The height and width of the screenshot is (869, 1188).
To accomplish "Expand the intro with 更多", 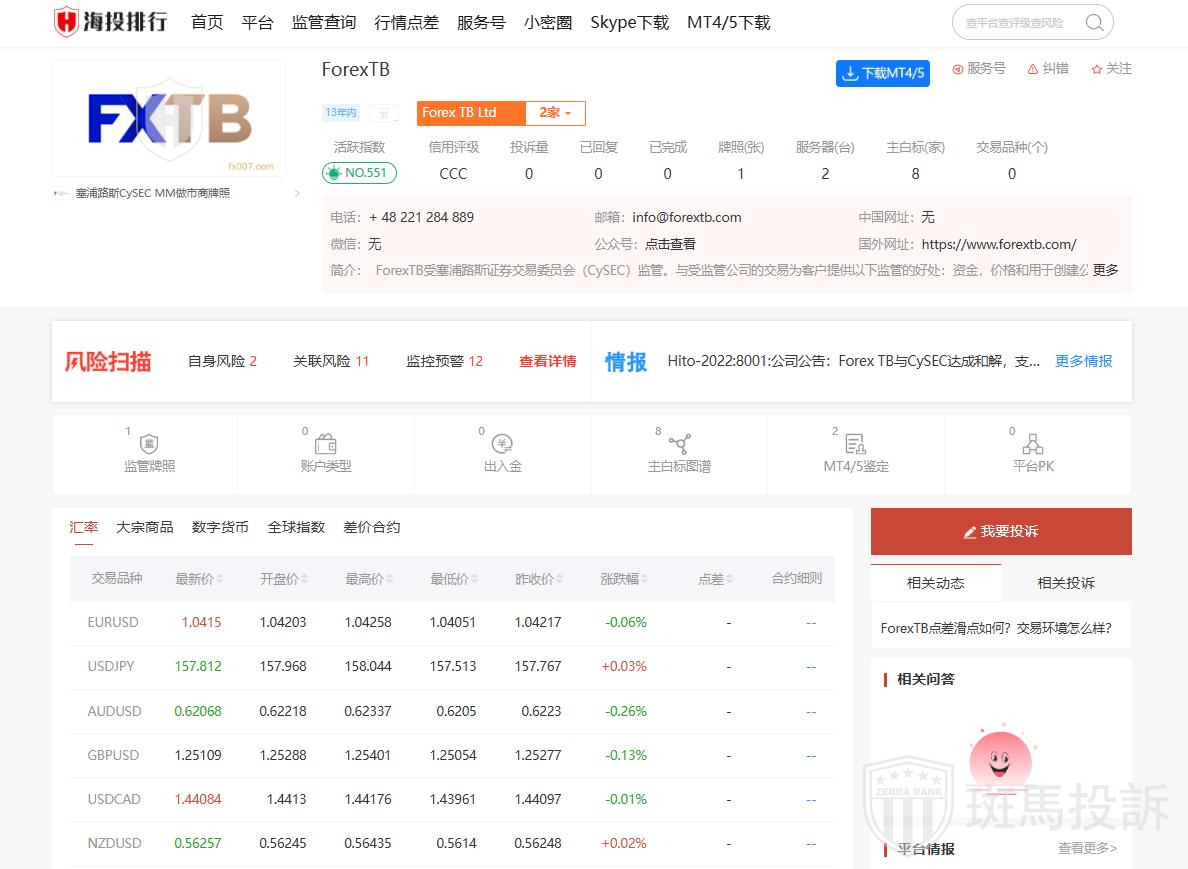I will click(1105, 270).
